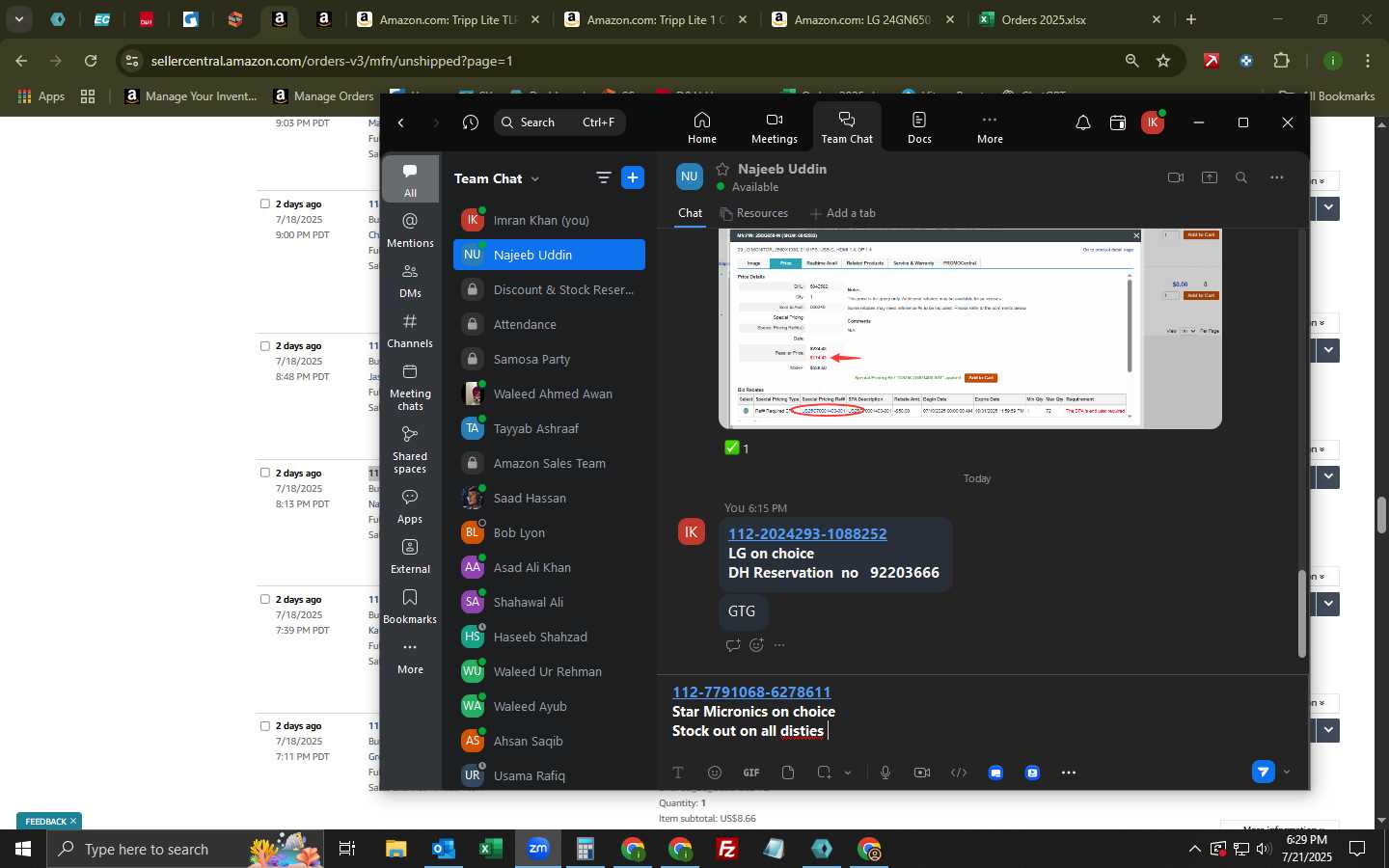Viewport: 1389px width, 868px height.
Task: Open Manage Your Inventory bookmark
Action: coord(191,96)
